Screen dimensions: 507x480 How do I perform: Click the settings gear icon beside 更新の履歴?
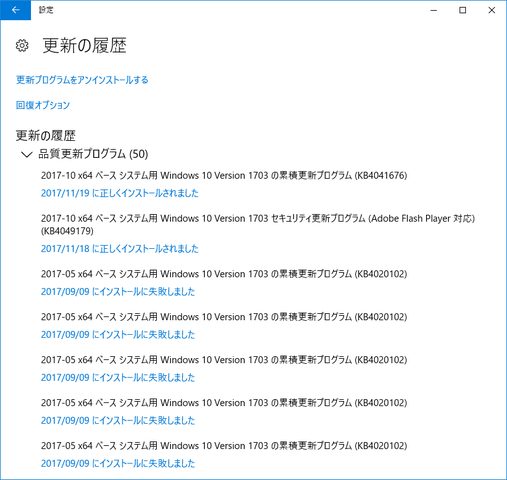point(22,45)
